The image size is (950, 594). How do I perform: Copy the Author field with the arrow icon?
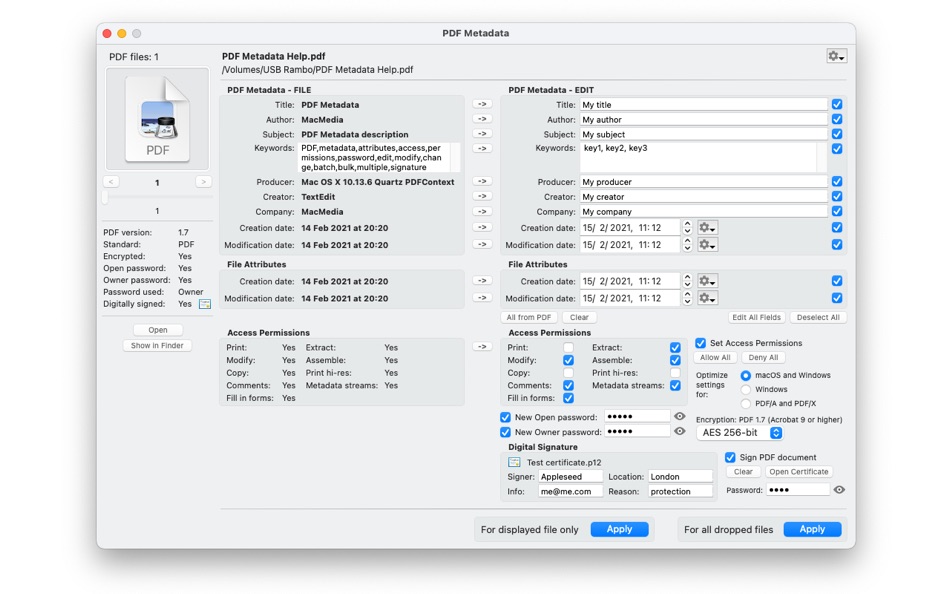tap(482, 118)
